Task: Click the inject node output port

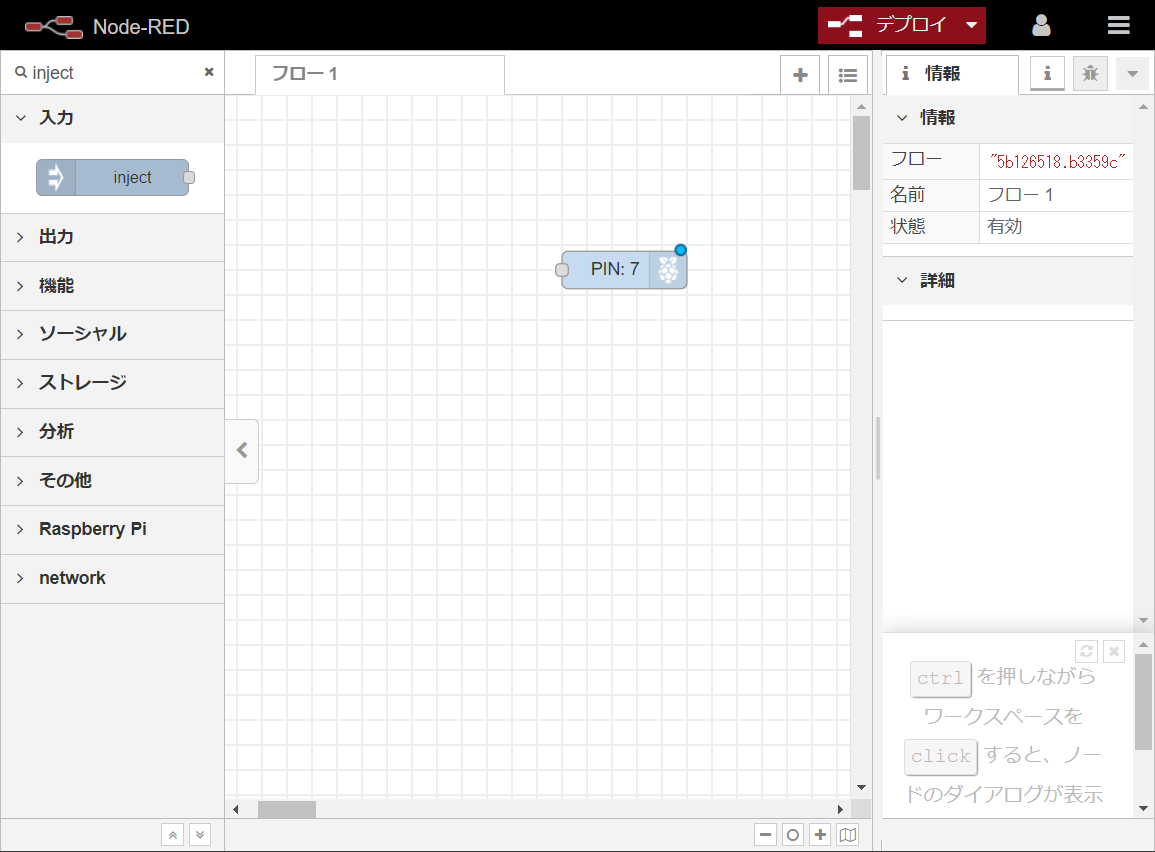Action: 189,177
